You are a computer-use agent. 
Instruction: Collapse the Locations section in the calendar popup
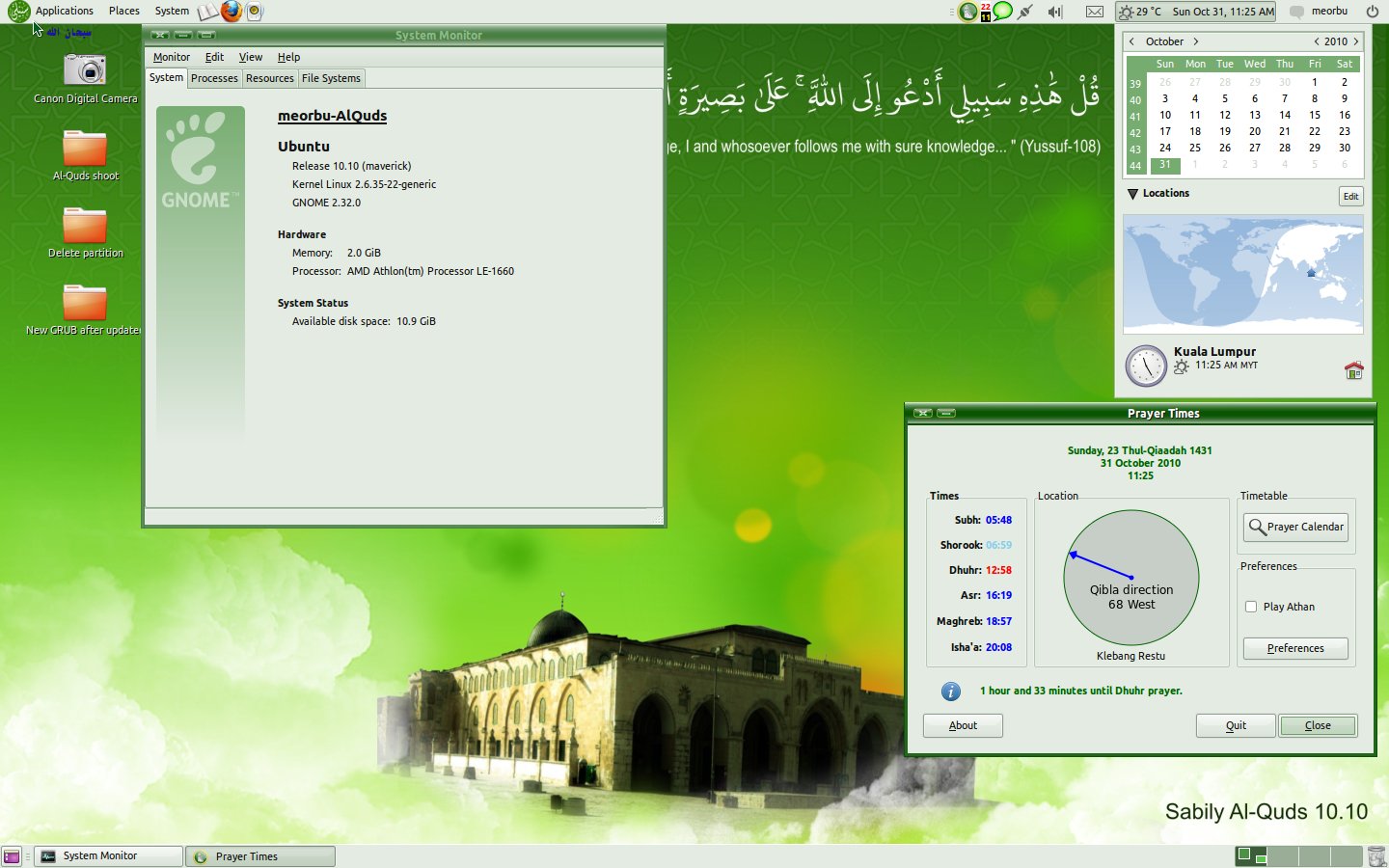click(x=1131, y=193)
